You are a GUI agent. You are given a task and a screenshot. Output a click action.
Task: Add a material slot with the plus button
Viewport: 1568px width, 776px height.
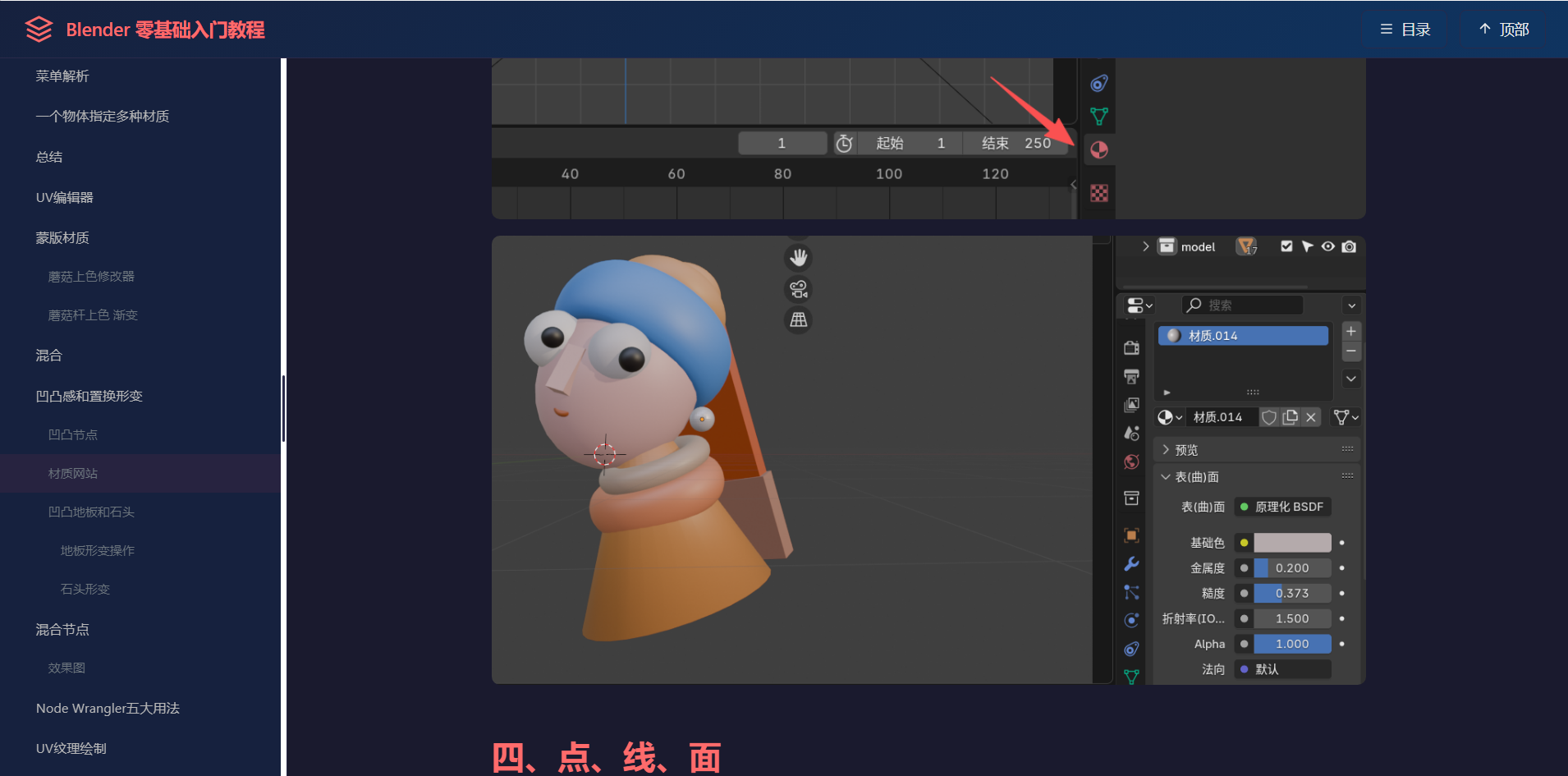pyautogui.click(x=1351, y=331)
